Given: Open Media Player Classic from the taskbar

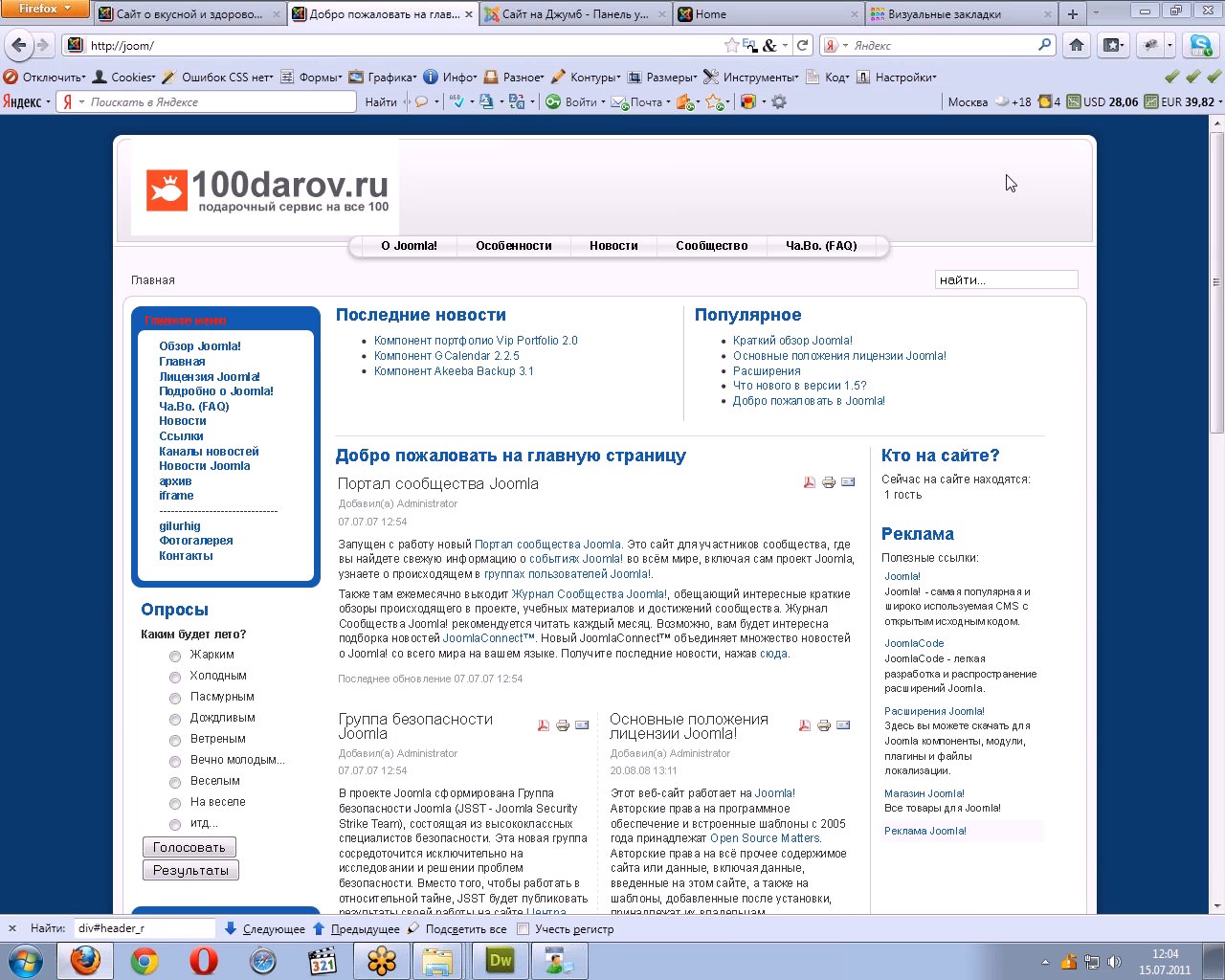Looking at the screenshot, I should tap(323, 961).
